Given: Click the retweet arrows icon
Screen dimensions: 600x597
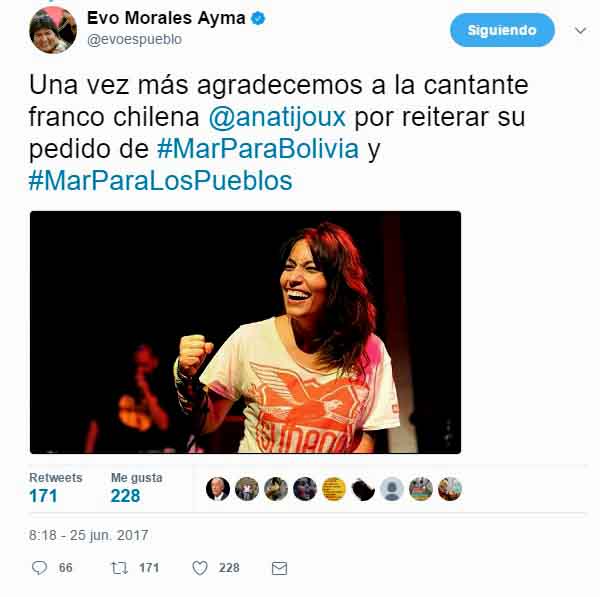Looking at the screenshot, I should coord(119,568).
